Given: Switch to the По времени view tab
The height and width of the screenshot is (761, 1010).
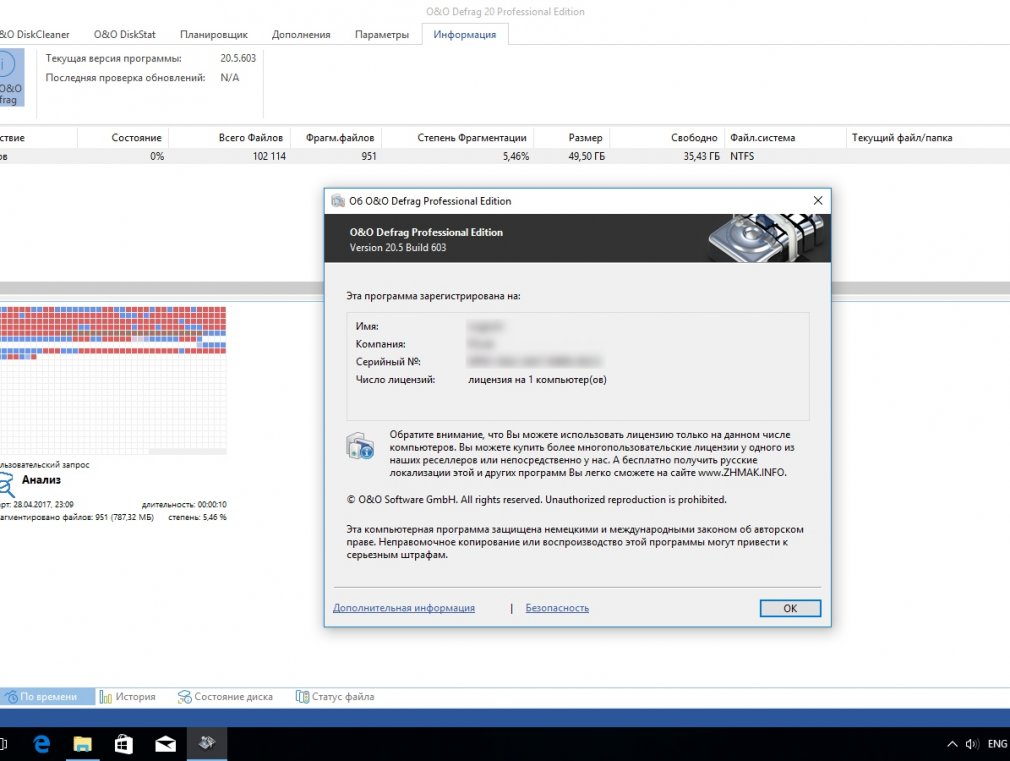Looking at the screenshot, I should click(x=48, y=697).
